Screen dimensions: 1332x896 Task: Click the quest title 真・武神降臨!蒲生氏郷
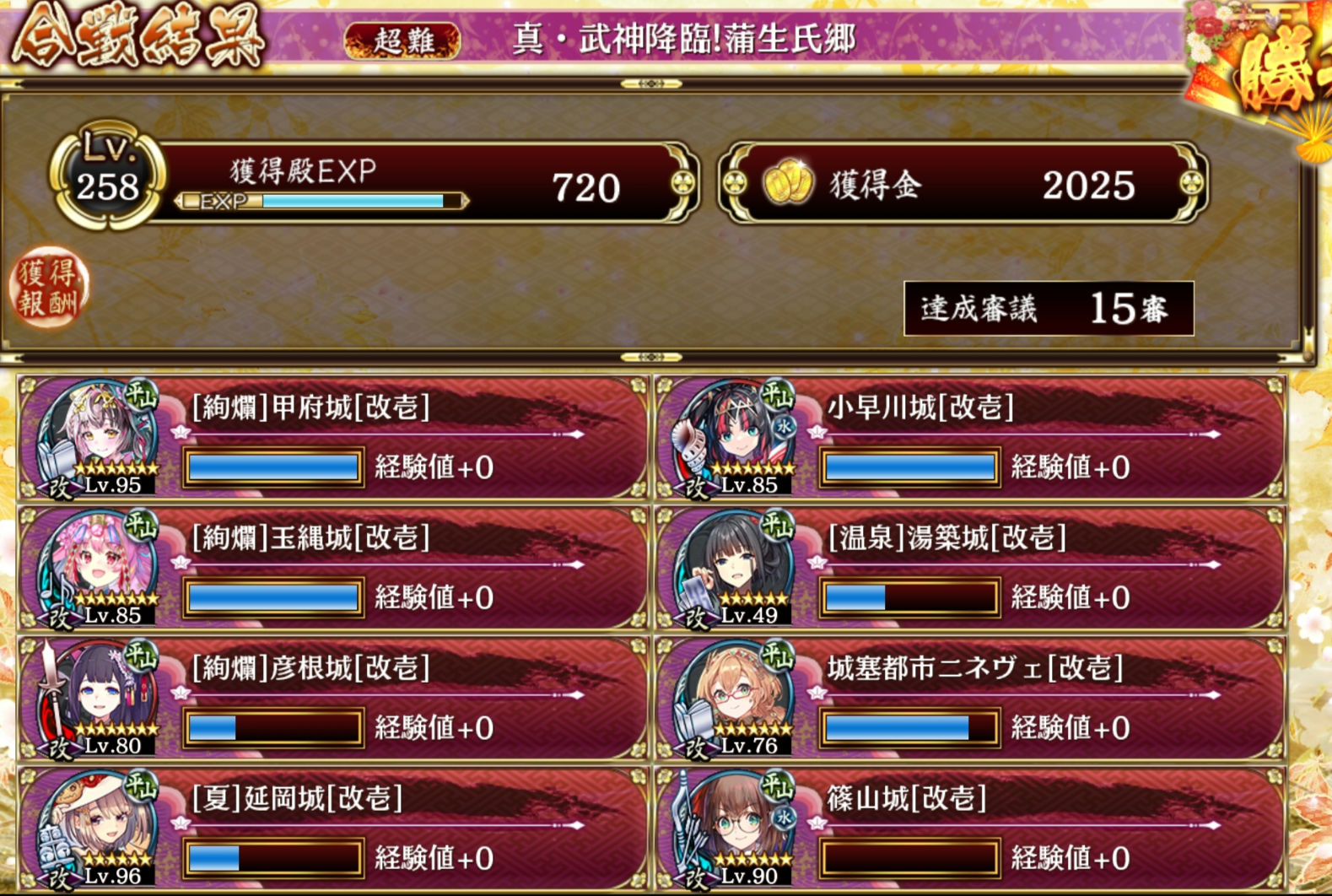coord(684,39)
